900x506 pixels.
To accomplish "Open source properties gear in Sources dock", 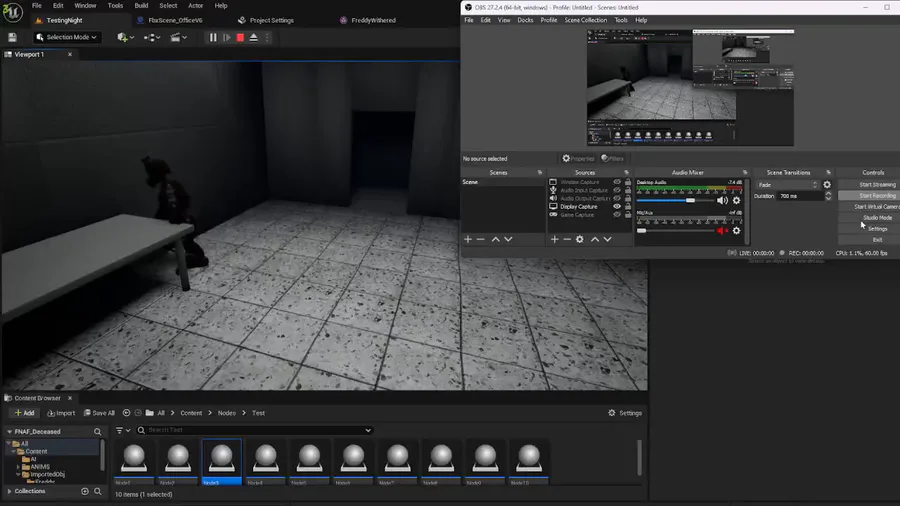I will (580, 239).
